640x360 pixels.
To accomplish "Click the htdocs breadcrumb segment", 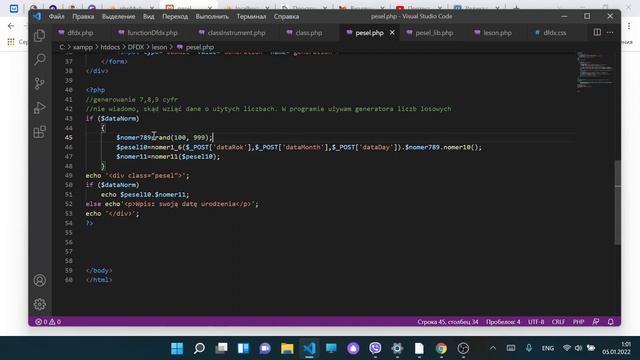I will tap(110, 47).
